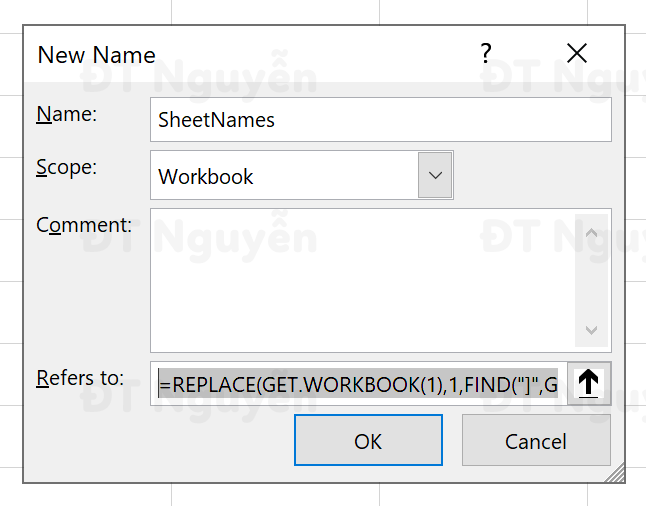
Task: Click the Refers to: label
Action: point(80,378)
